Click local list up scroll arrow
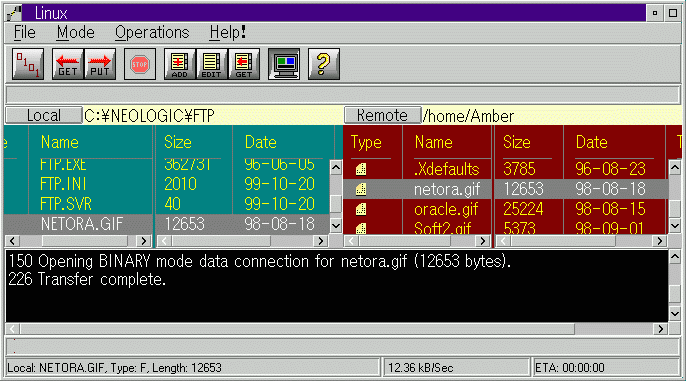This screenshot has height=381, width=686. (x=336, y=167)
